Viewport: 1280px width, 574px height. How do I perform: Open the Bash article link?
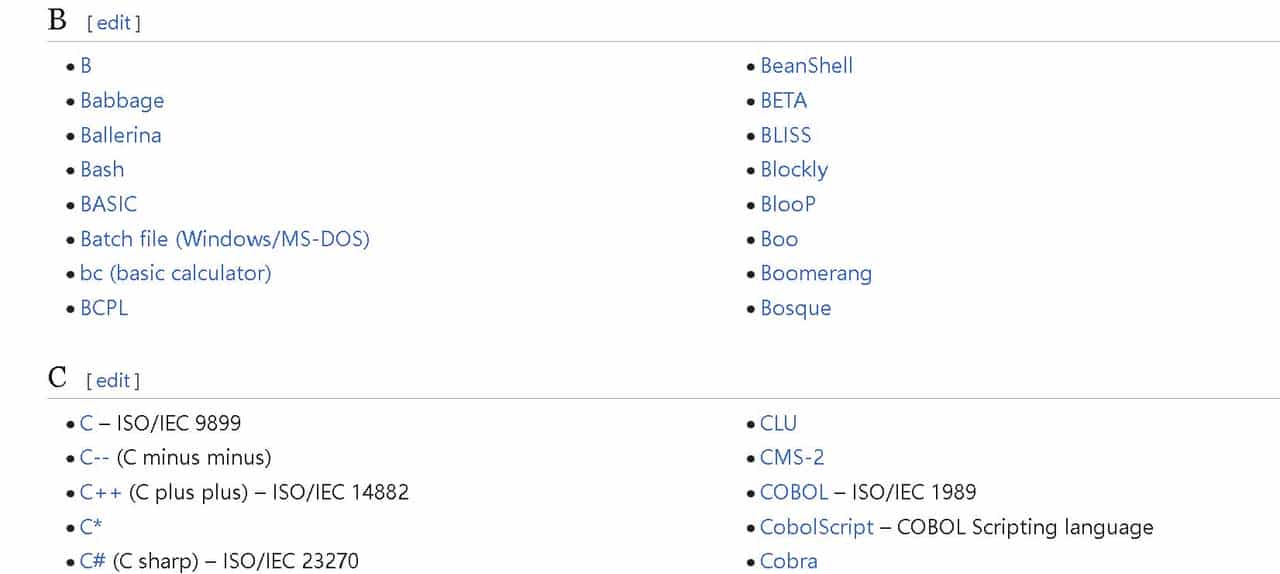[x=102, y=170]
